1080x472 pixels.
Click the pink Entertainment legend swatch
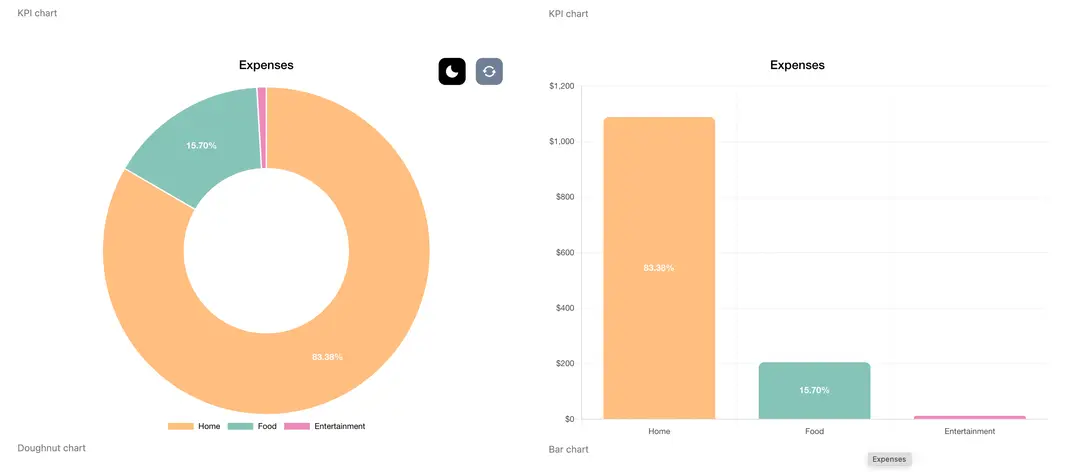point(297,426)
